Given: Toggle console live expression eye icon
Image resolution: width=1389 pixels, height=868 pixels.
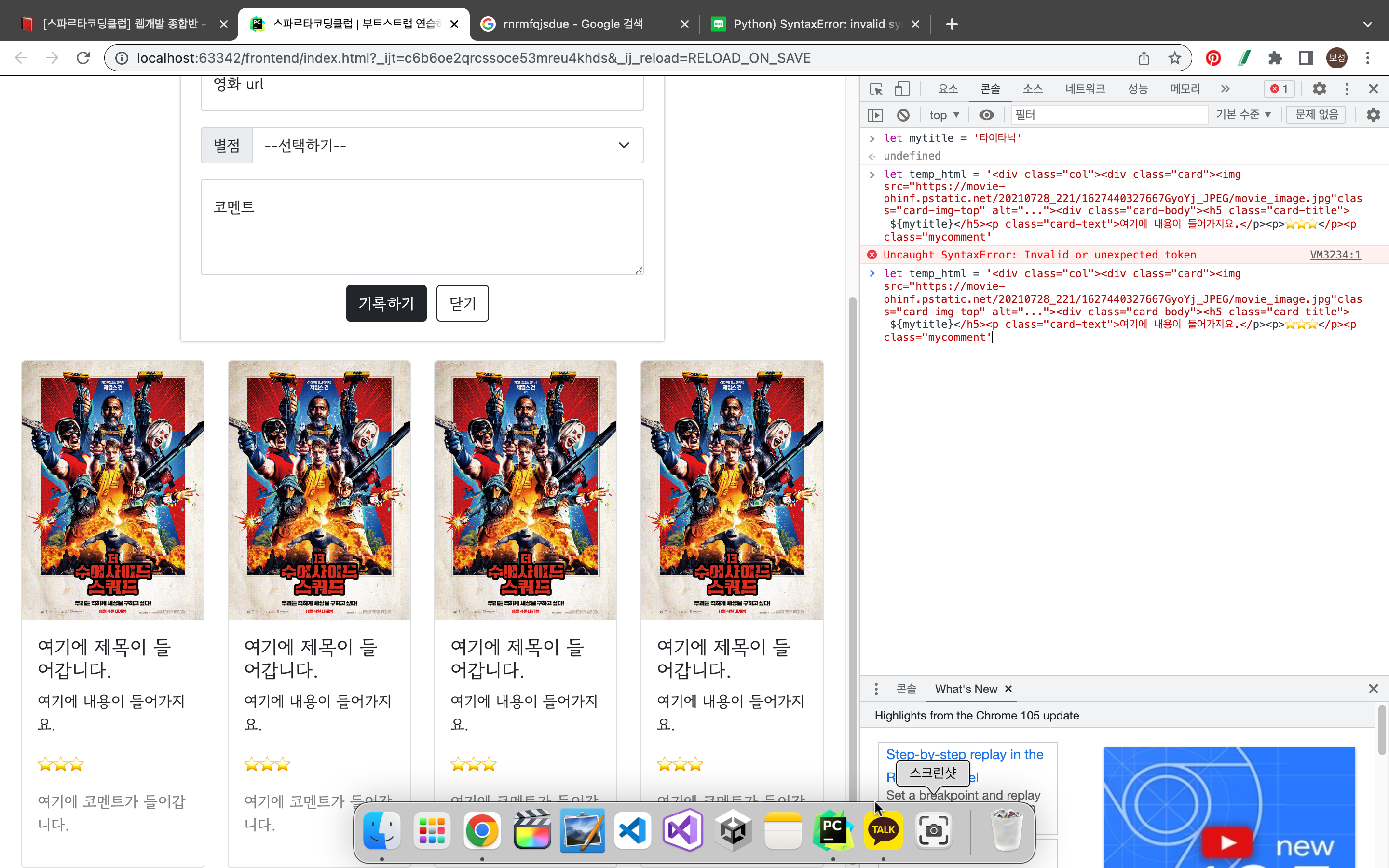Looking at the screenshot, I should [x=986, y=115].
